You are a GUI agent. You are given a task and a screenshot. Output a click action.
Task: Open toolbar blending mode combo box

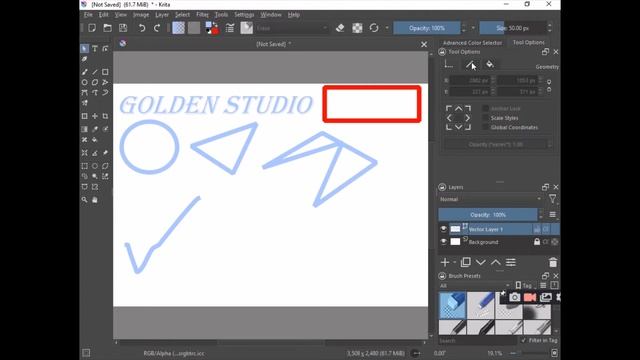point(292,28)
